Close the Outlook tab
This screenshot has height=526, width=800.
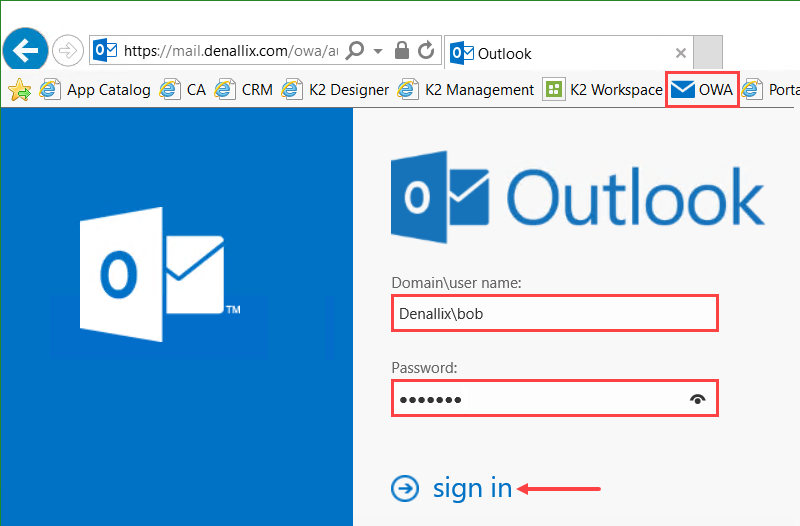(x=681, y=53)
